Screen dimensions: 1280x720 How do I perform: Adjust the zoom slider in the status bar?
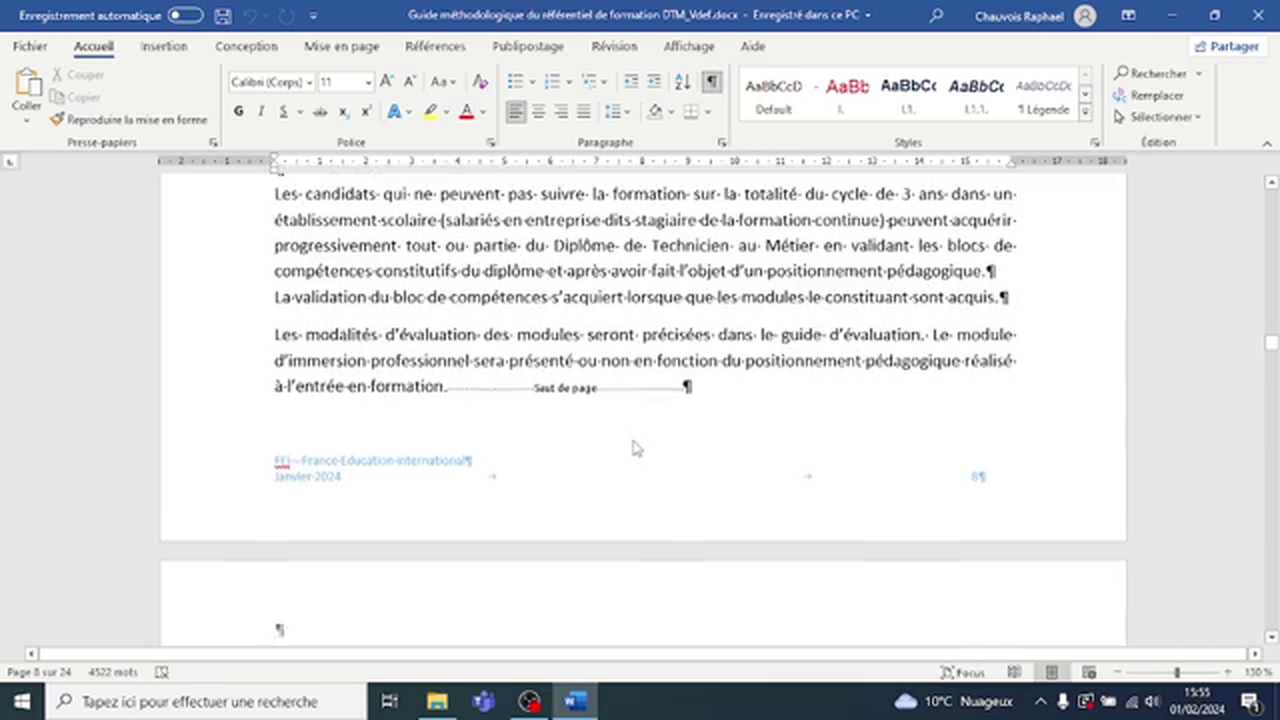pos(1177,672)
